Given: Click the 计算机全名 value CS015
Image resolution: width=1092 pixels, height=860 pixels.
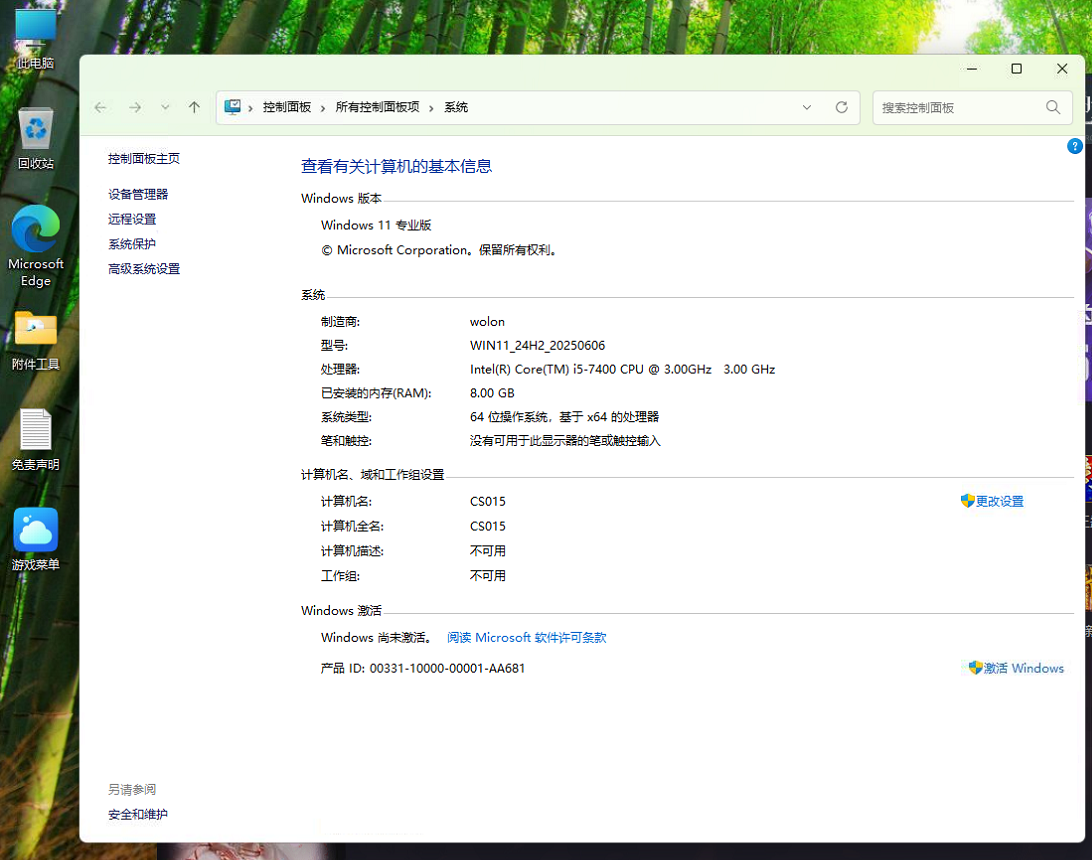Looking at the screenshot, I should pyautogui.click(x=488, y=526).
